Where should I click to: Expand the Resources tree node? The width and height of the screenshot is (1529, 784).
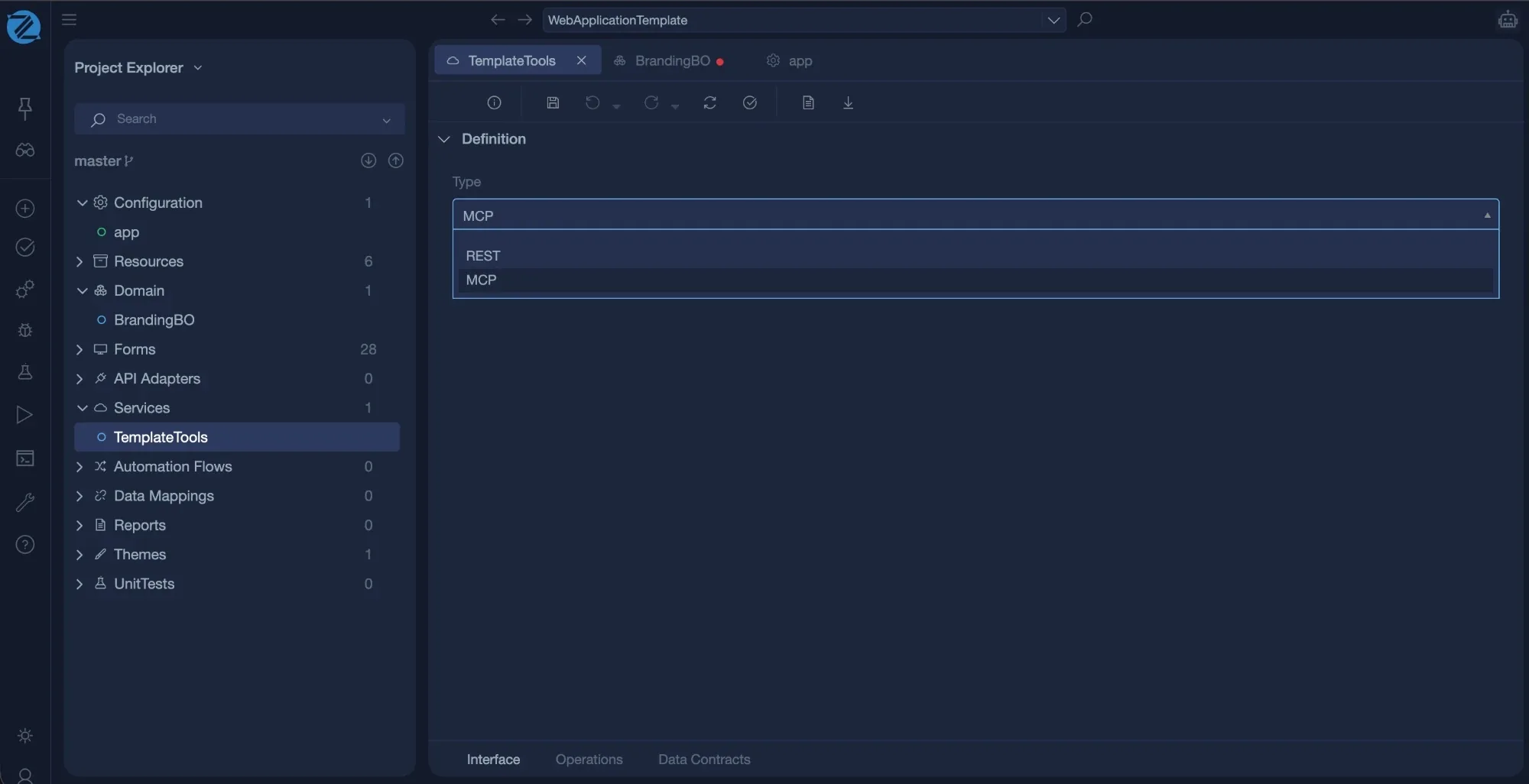[x=80, y=261]
